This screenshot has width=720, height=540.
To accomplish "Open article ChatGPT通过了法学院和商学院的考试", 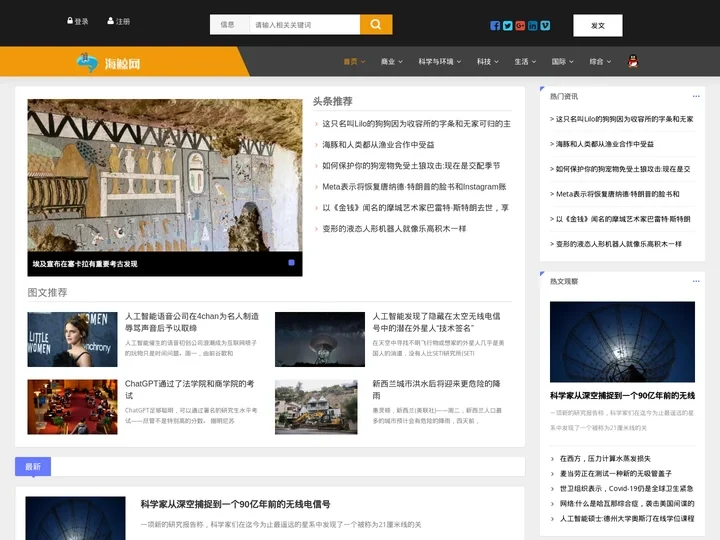I will (x=189, y=389).
